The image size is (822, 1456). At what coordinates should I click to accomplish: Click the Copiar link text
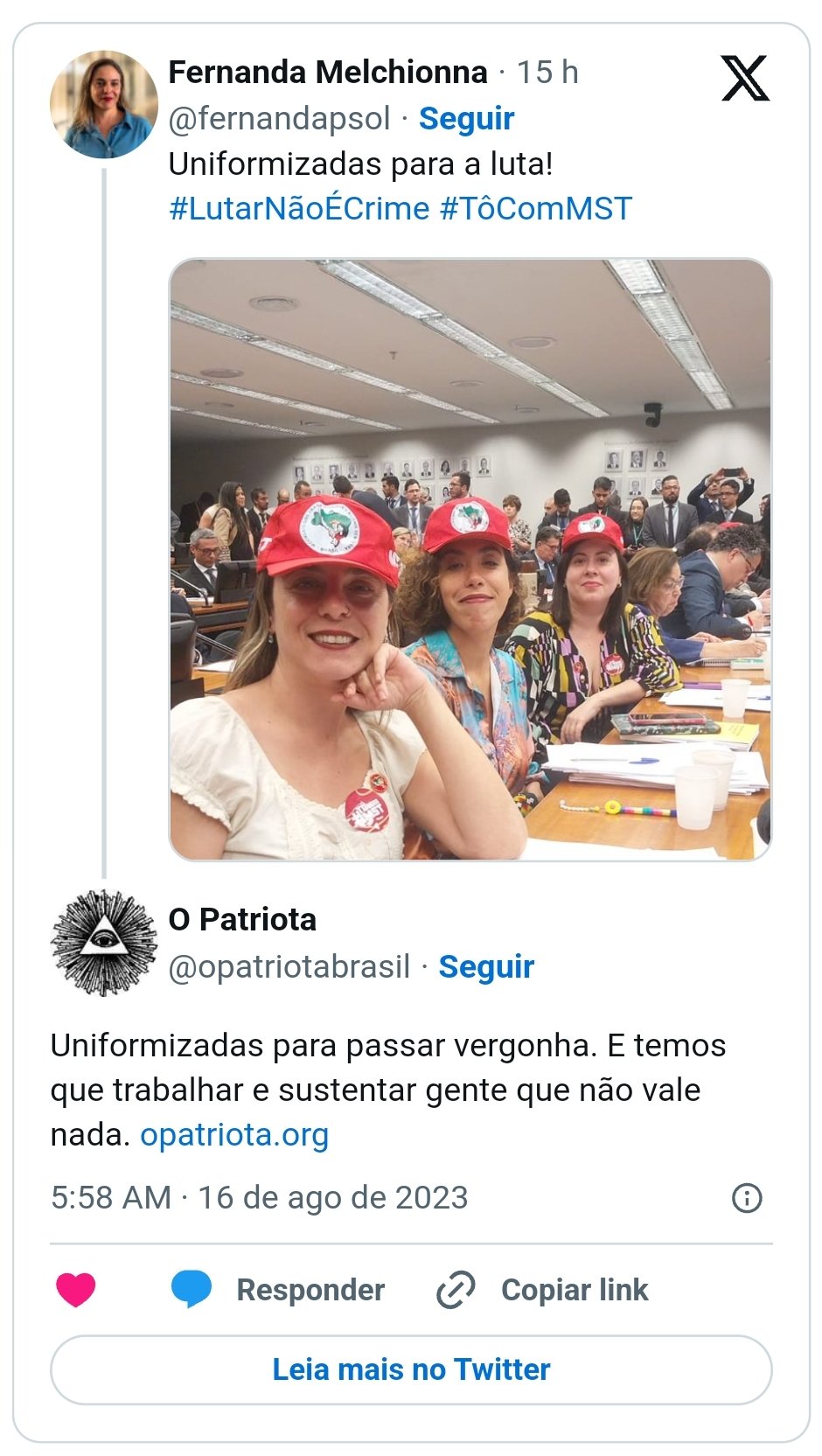(x=575, y=1290)
